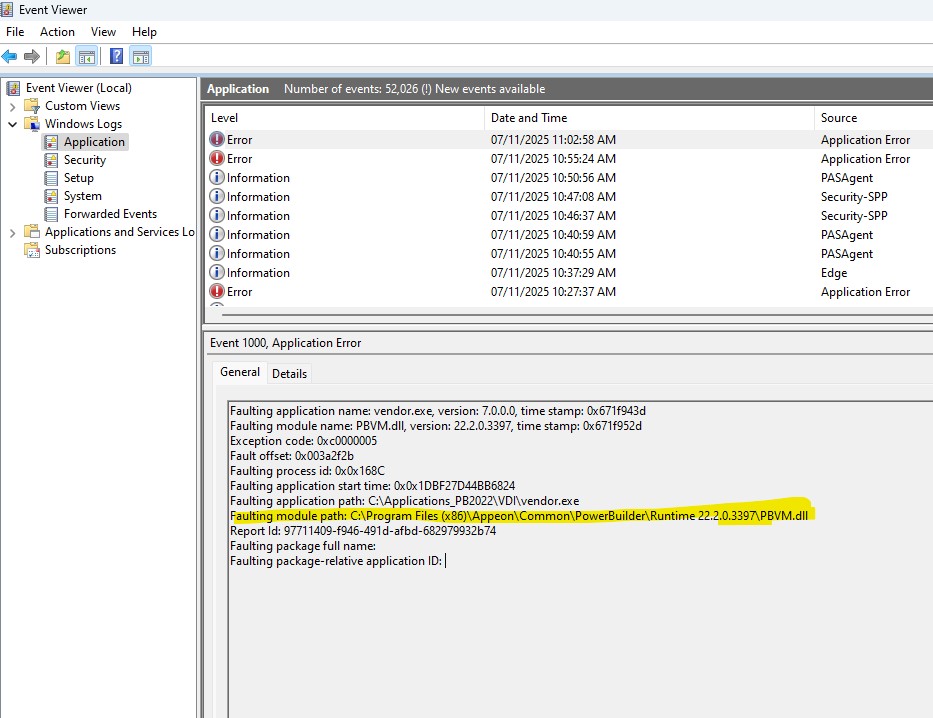Collapse the Windows Logs node
The image size is (933, 718).
12,124
